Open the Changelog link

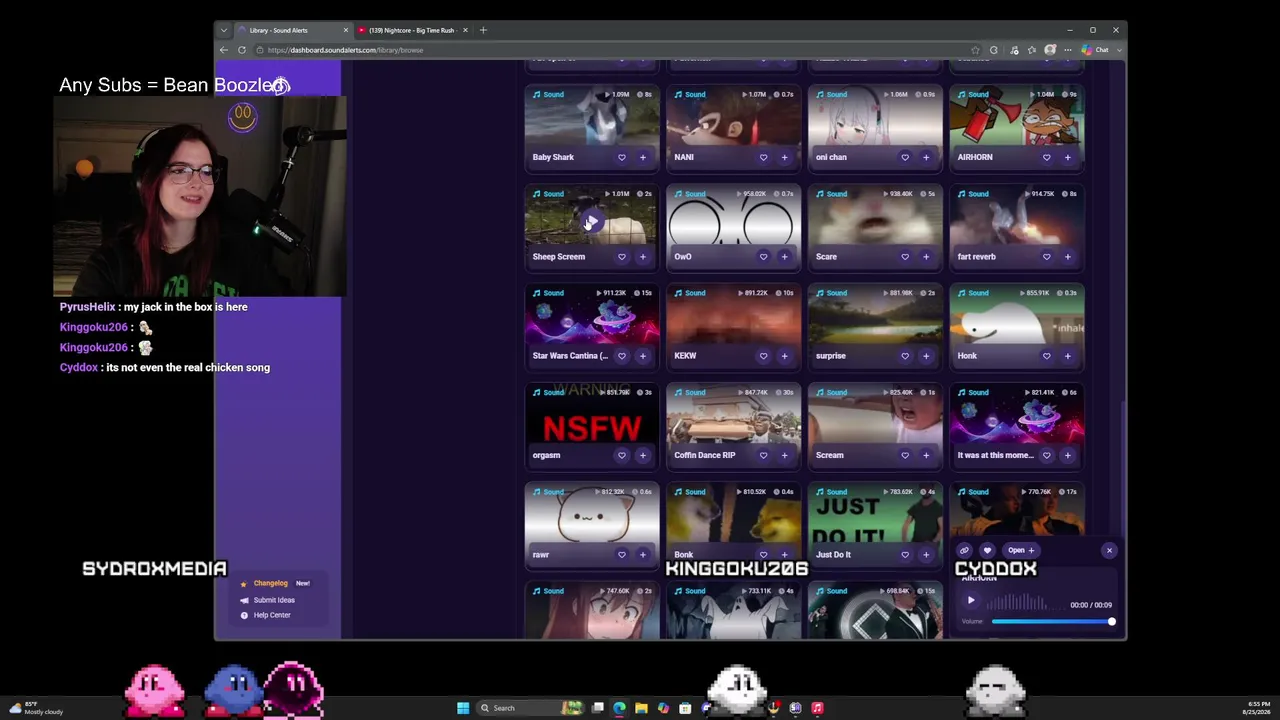click(x=271, y=583)
